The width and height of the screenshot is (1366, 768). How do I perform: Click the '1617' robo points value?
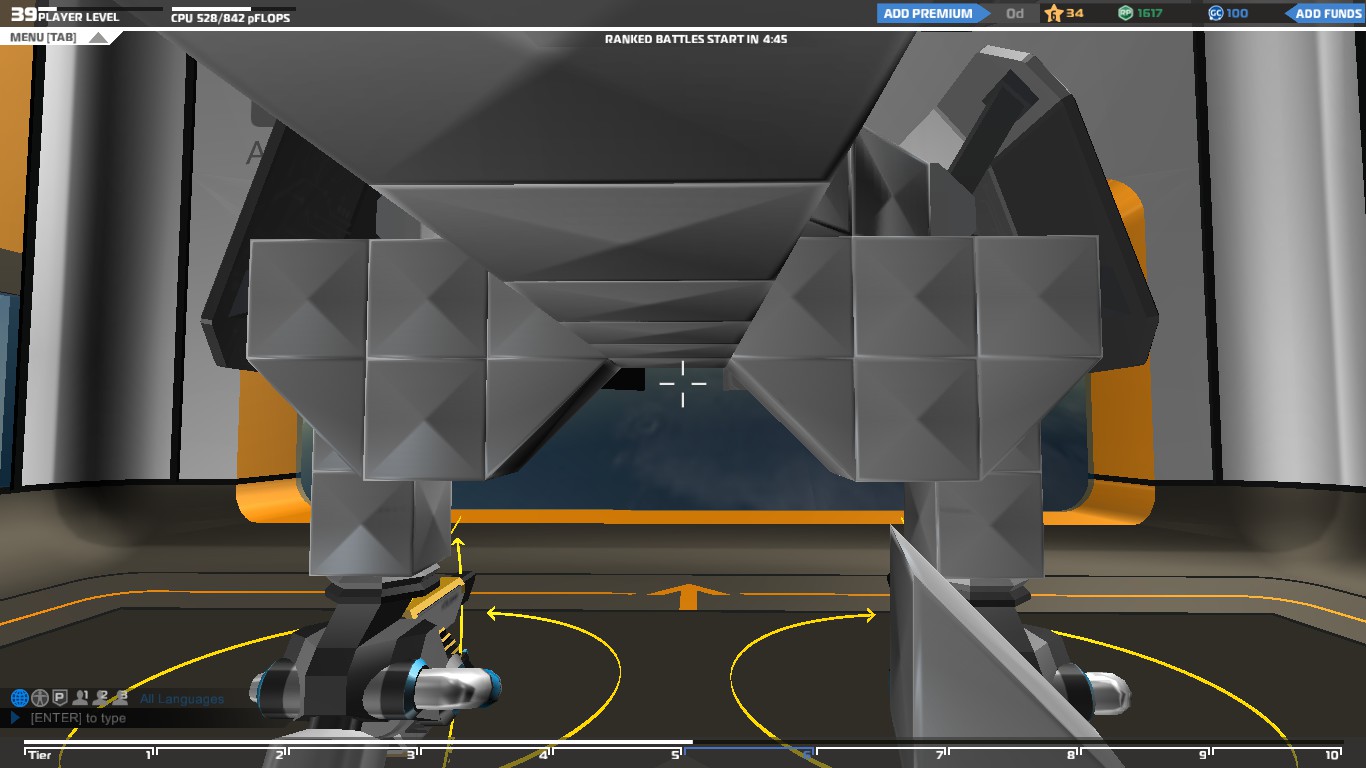pos(1150,14)
